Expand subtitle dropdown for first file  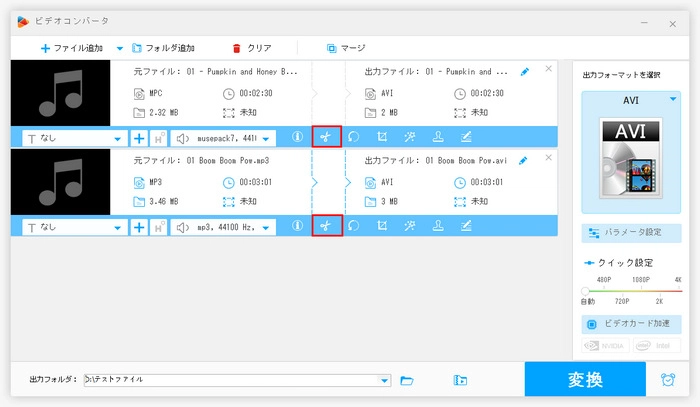pyautogui.click(x=119, y=138)
